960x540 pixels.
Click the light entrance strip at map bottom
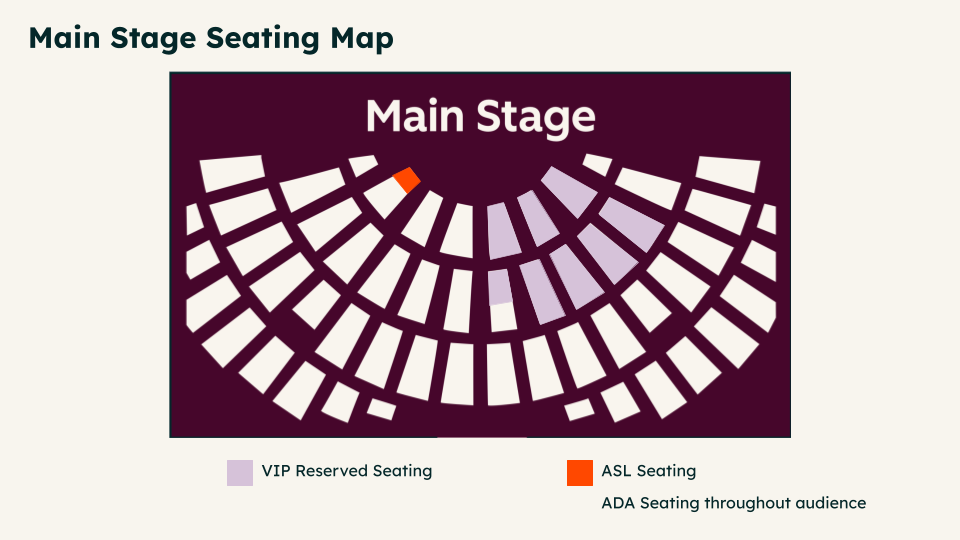[x=482, y=437]
